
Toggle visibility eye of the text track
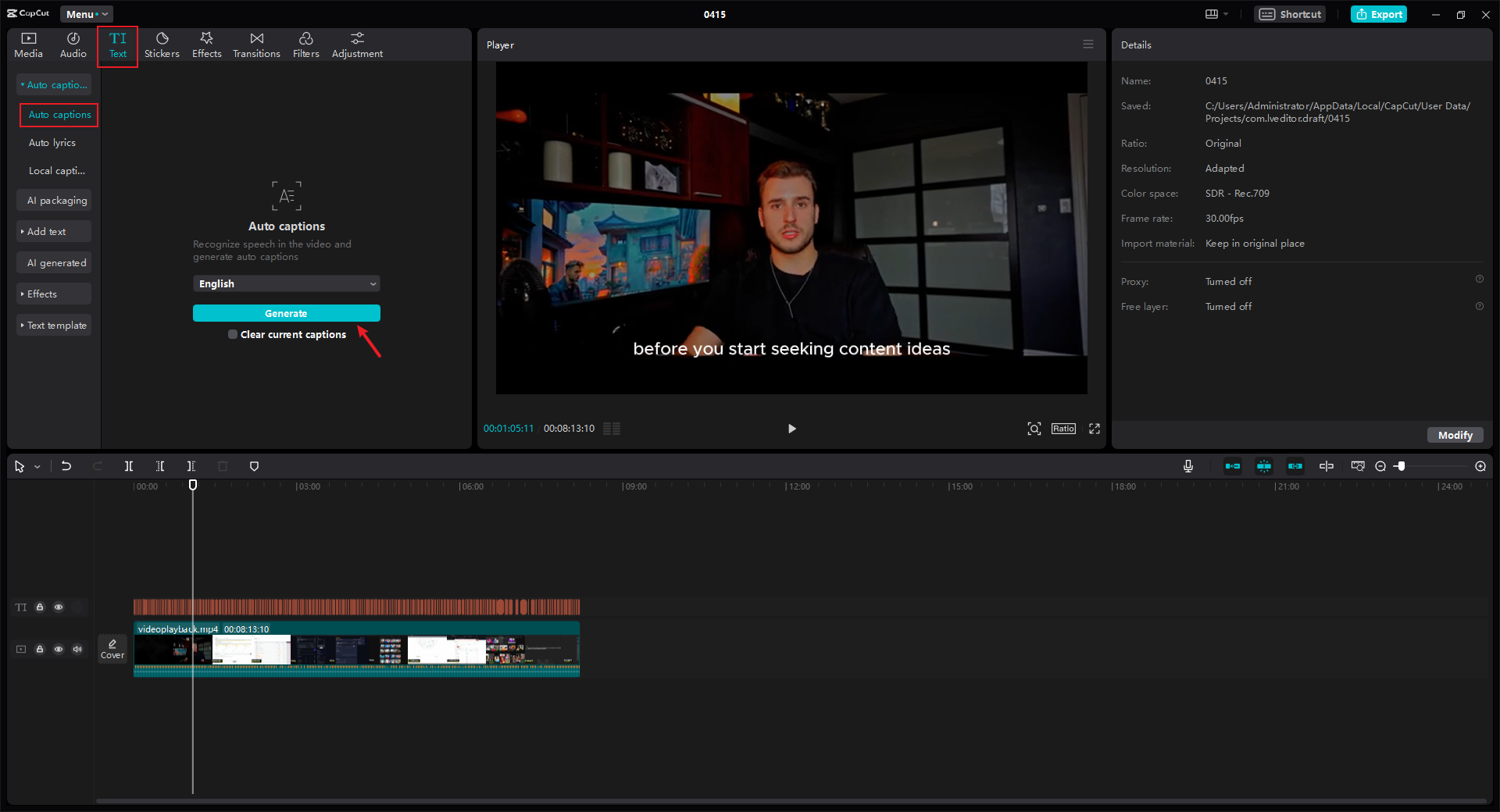(x=59, y=607)
